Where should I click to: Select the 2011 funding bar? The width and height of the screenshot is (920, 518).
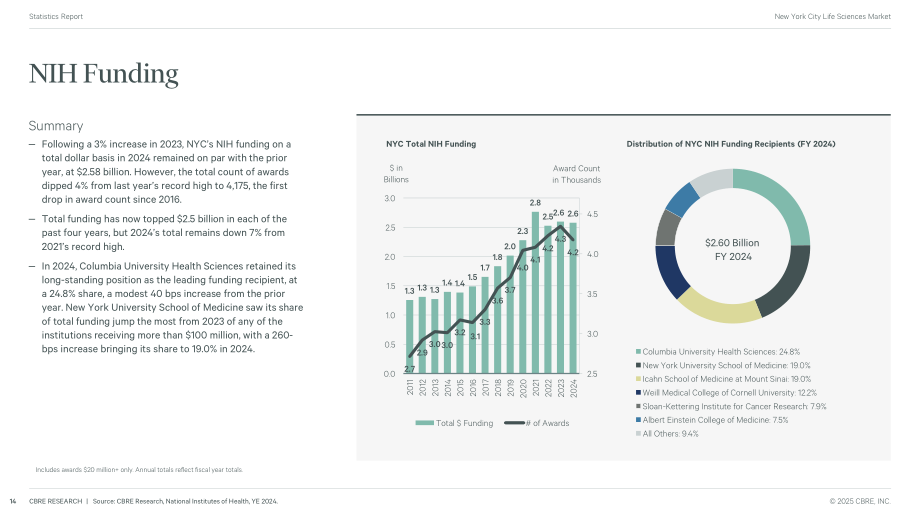[410, 337]
